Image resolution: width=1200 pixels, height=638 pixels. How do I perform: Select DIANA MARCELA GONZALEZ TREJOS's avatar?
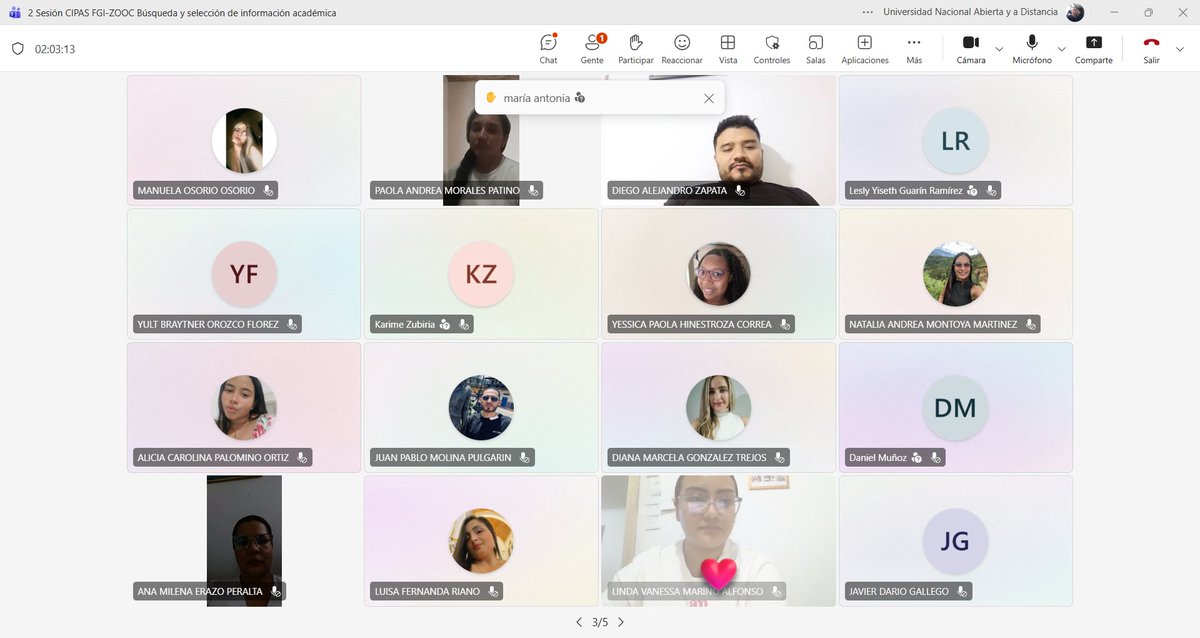(x=718, y=408)
